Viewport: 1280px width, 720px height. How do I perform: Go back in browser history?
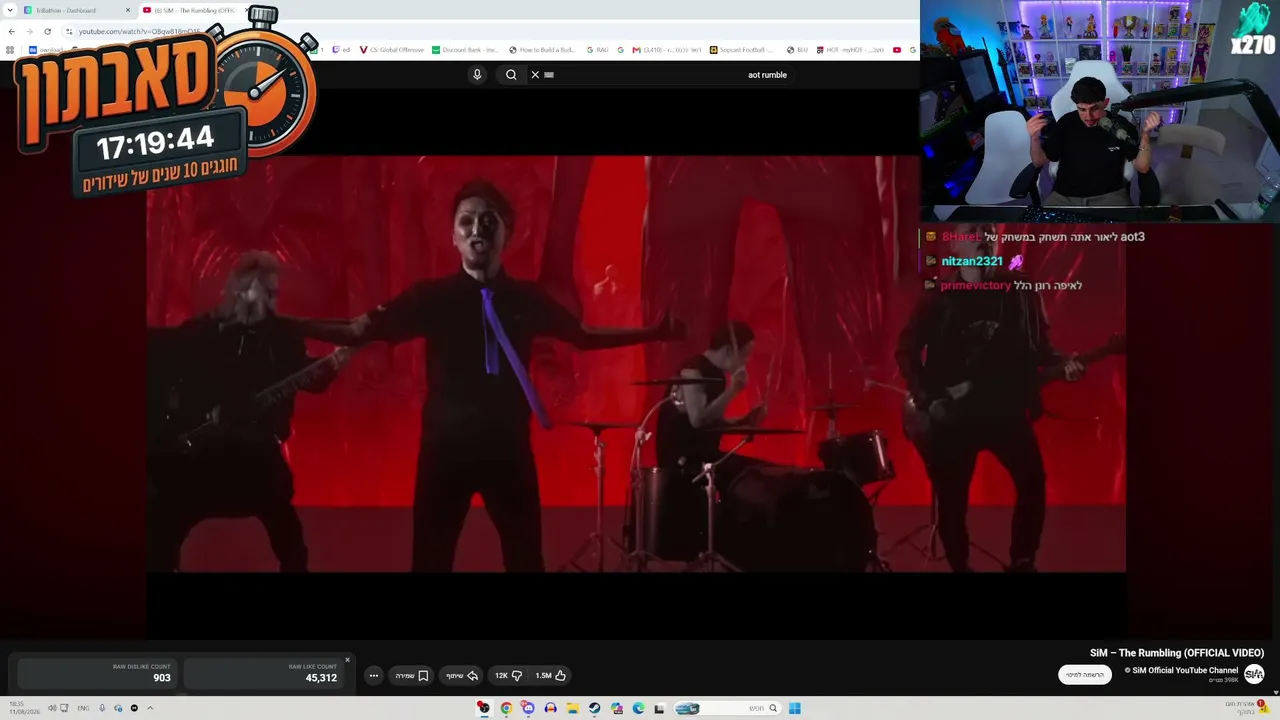pos(11,31)
